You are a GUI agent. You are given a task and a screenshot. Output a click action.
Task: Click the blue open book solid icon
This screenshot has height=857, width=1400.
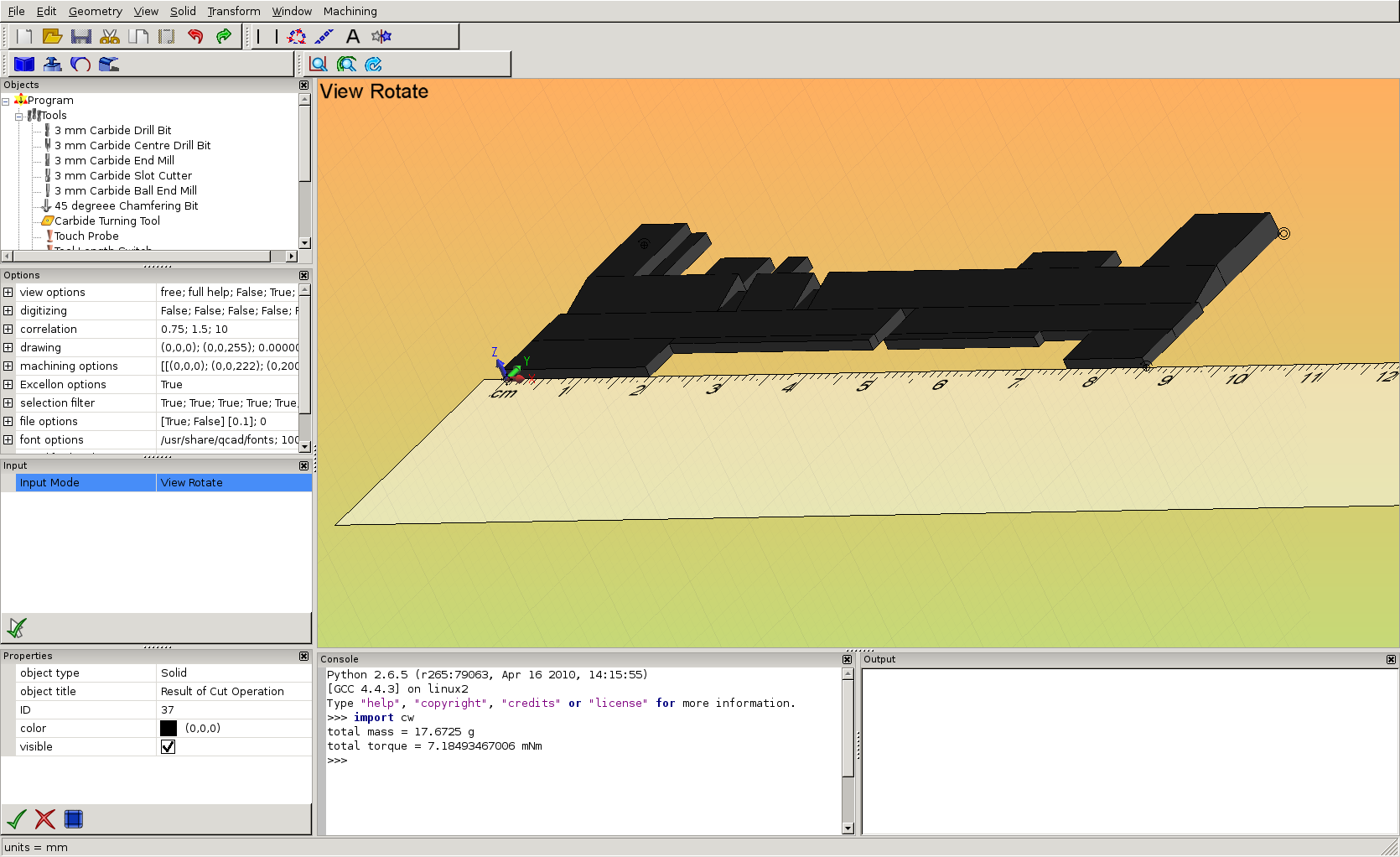pyautogui.click(x=24, y=64)
